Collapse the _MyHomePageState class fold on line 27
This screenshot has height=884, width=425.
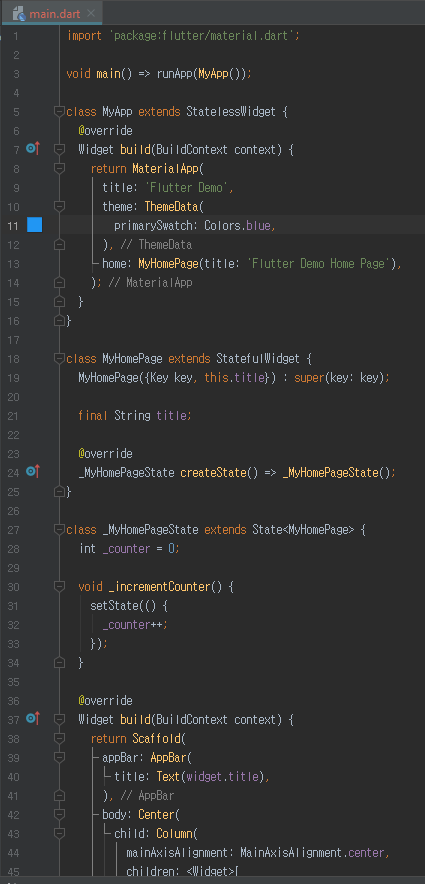click(x=59, y=529)
